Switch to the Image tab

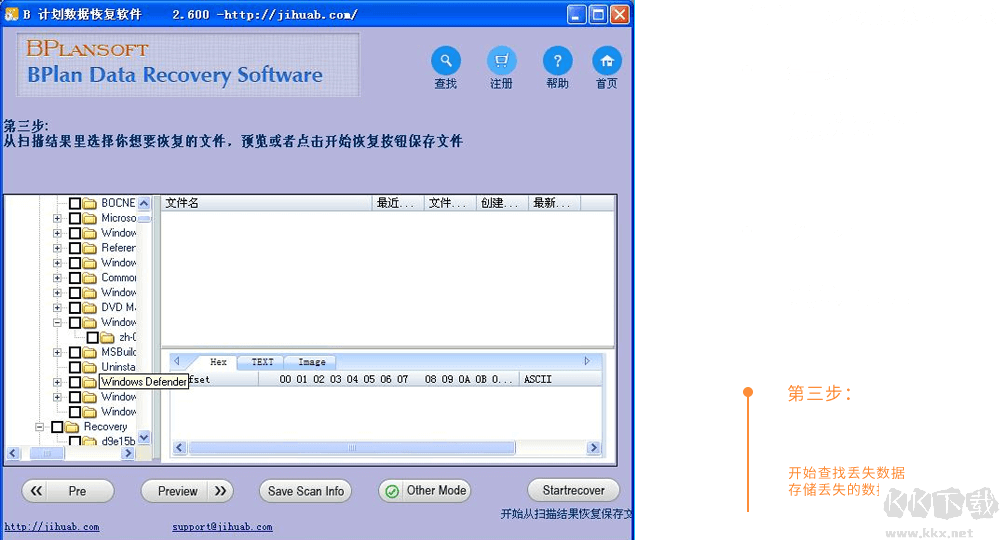[312, 362]
